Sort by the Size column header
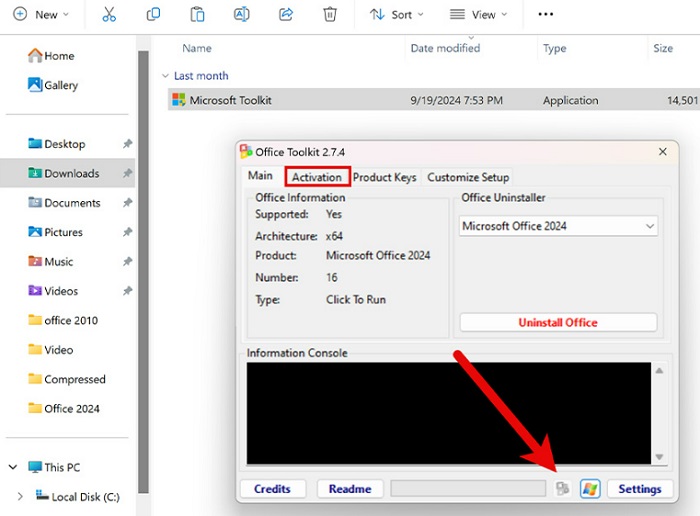The image size is (700, 516). click(663, 48)
